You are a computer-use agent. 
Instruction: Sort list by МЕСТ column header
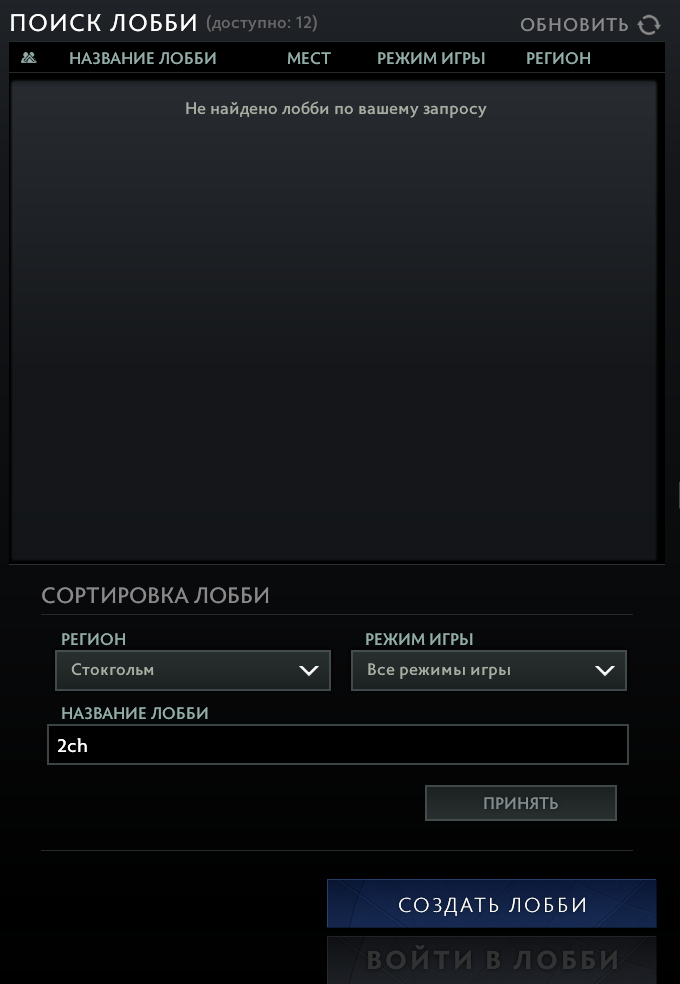pos(309,58)
